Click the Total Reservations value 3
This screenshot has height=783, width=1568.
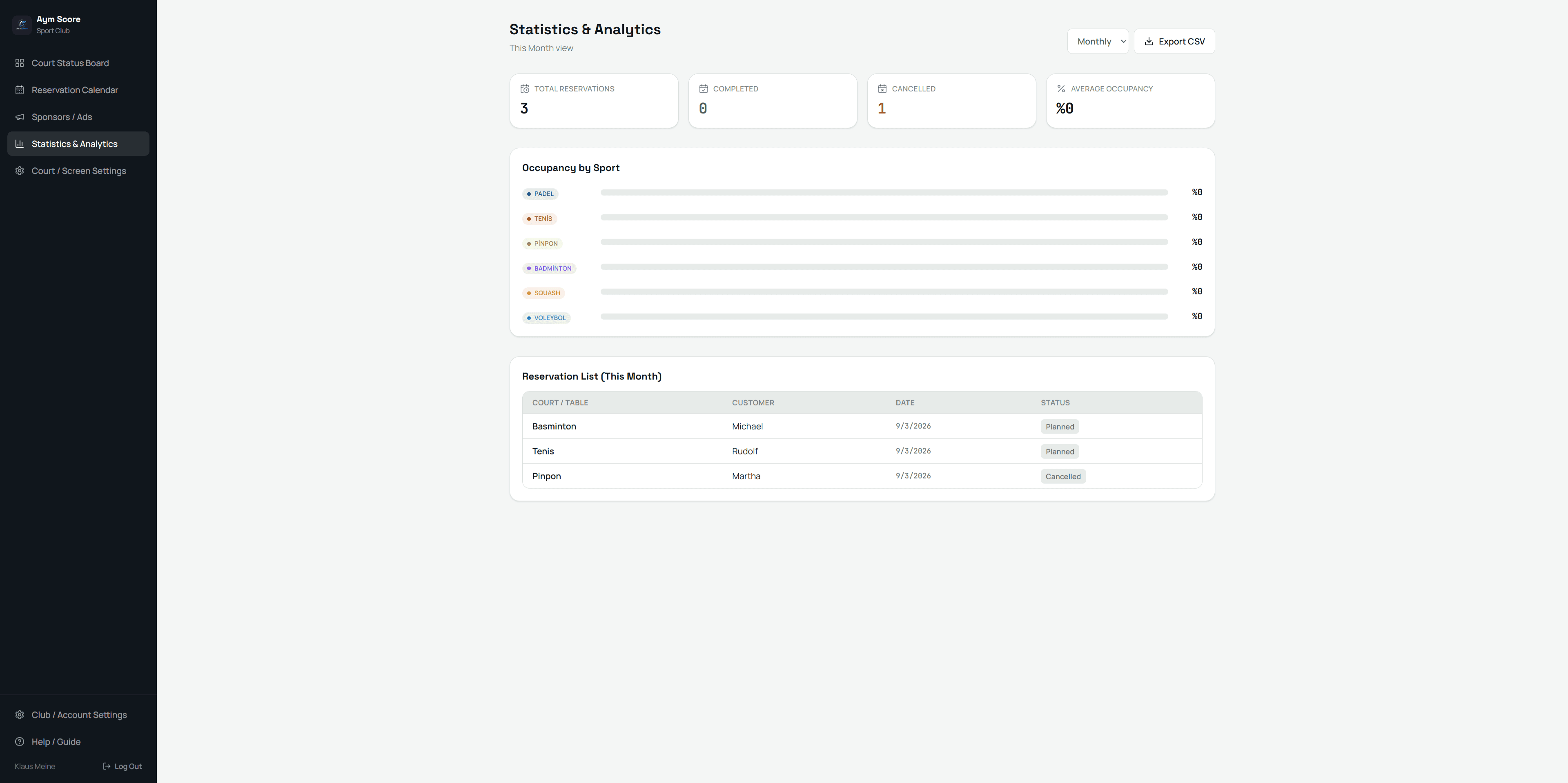pyautogui.click(x=524, y=109)
